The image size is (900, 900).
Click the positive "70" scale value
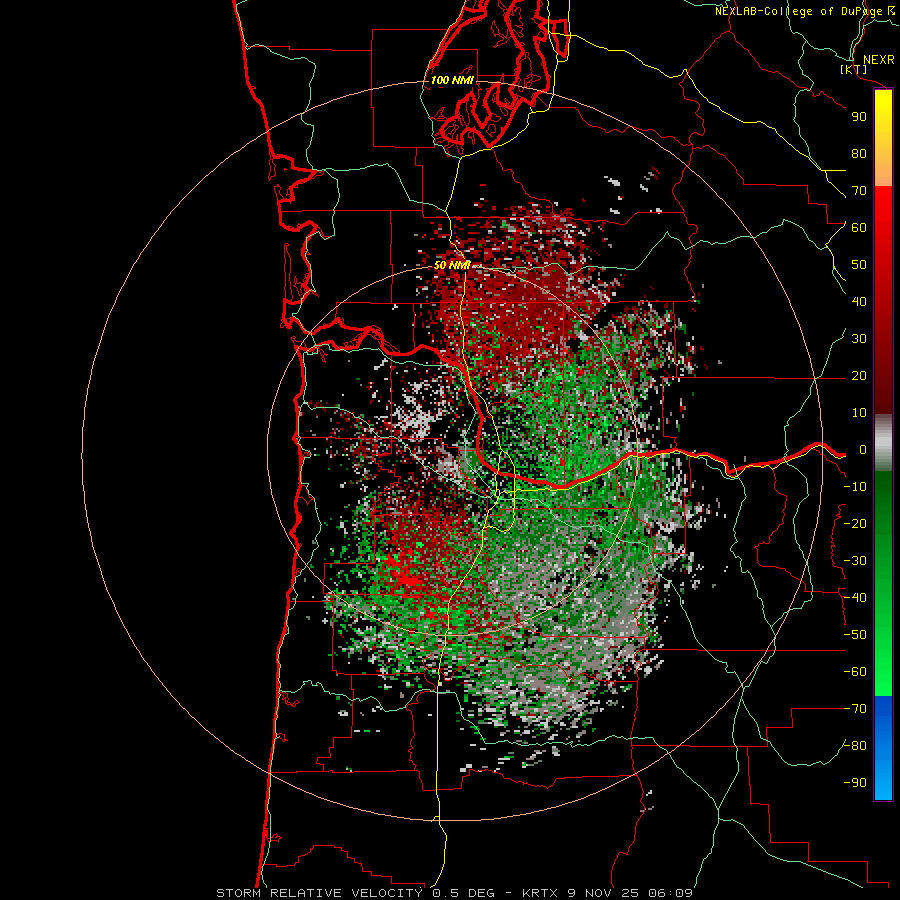click(x=859, y=191)
